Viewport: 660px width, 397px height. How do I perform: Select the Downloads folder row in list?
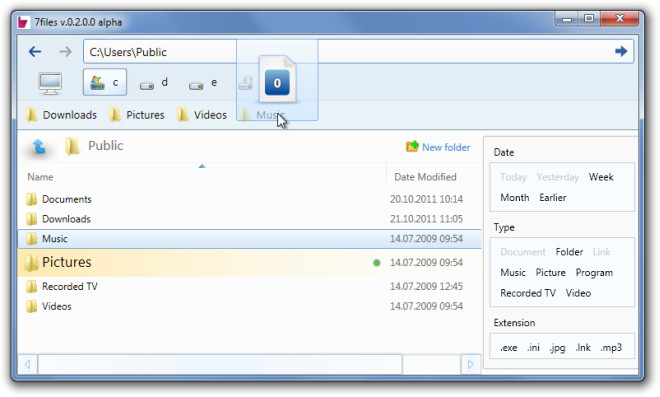[x=250, y=219]
